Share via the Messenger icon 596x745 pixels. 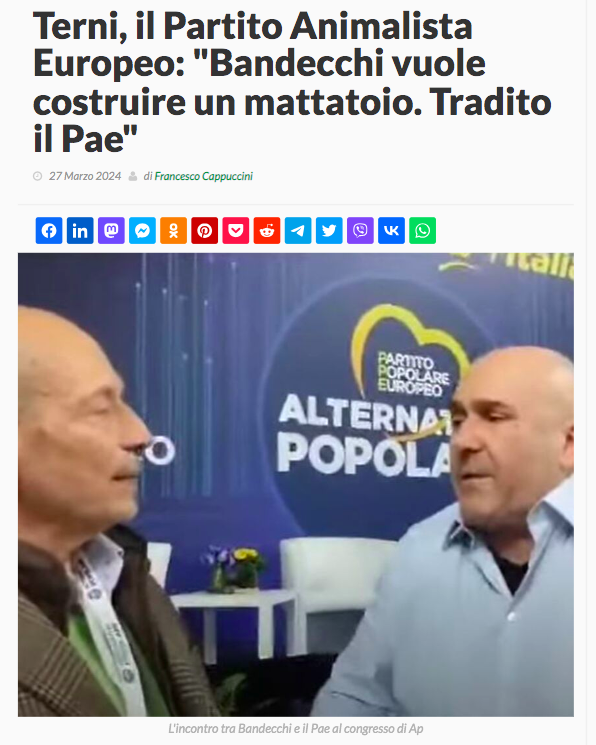142,230
